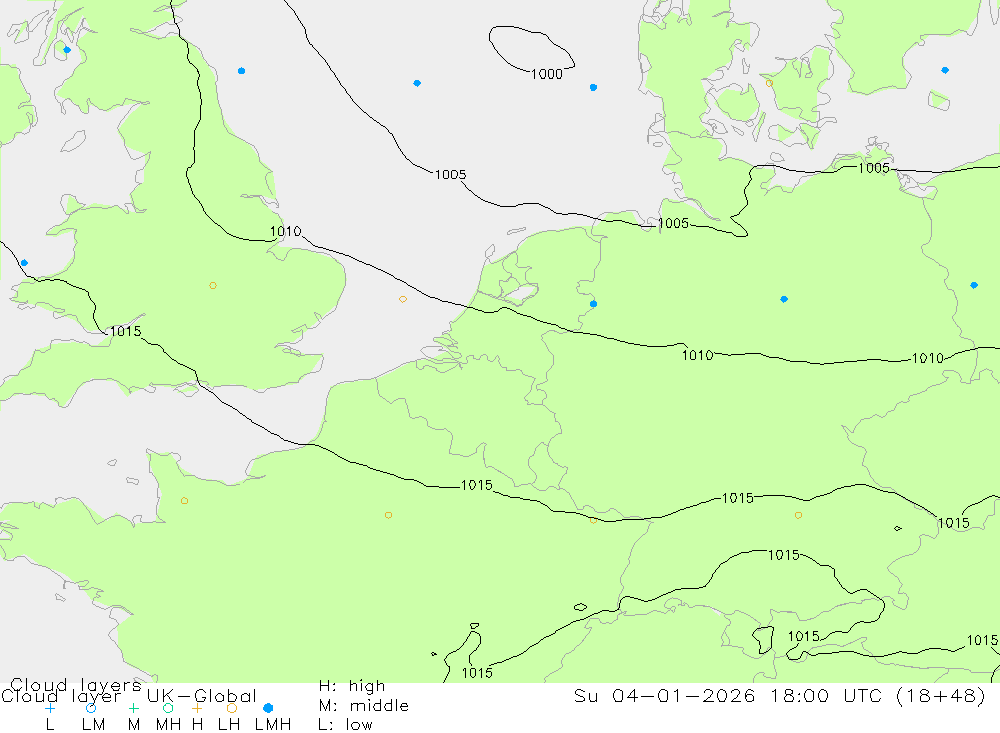The image size is (1000, 733).
Task: Select orange marker on 1015 isobar near Luxembourg
Action: pyautogui.click(x=593, y=521)
